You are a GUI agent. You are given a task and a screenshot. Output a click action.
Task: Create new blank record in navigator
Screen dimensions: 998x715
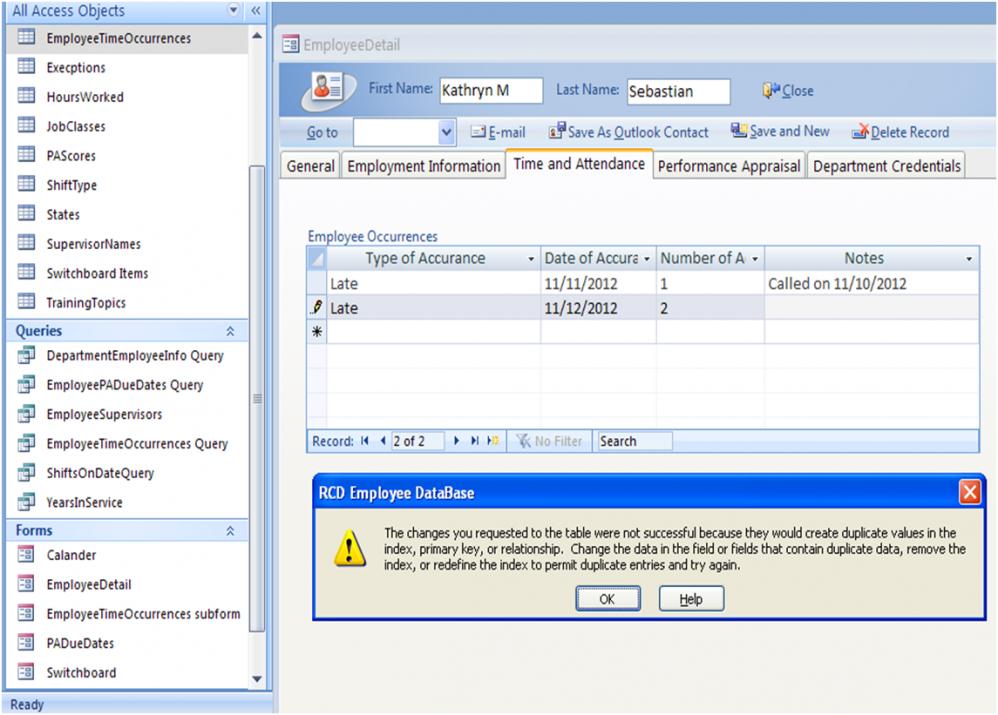click(493, 441)
